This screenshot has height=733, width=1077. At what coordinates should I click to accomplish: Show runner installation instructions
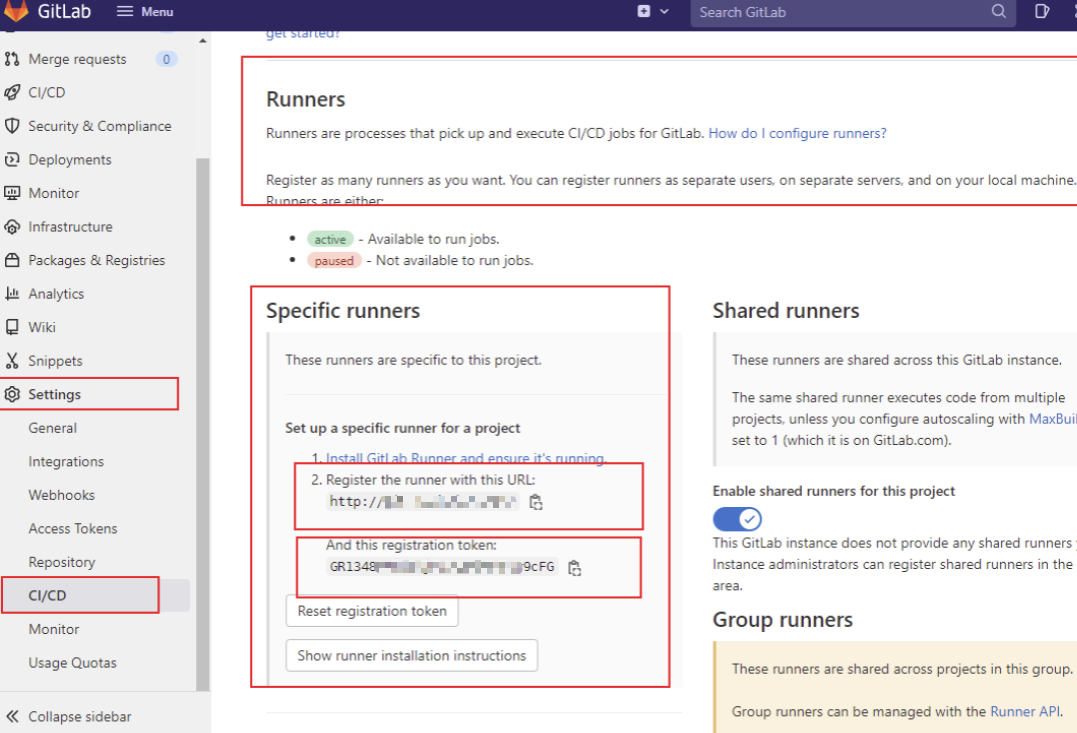412,656
